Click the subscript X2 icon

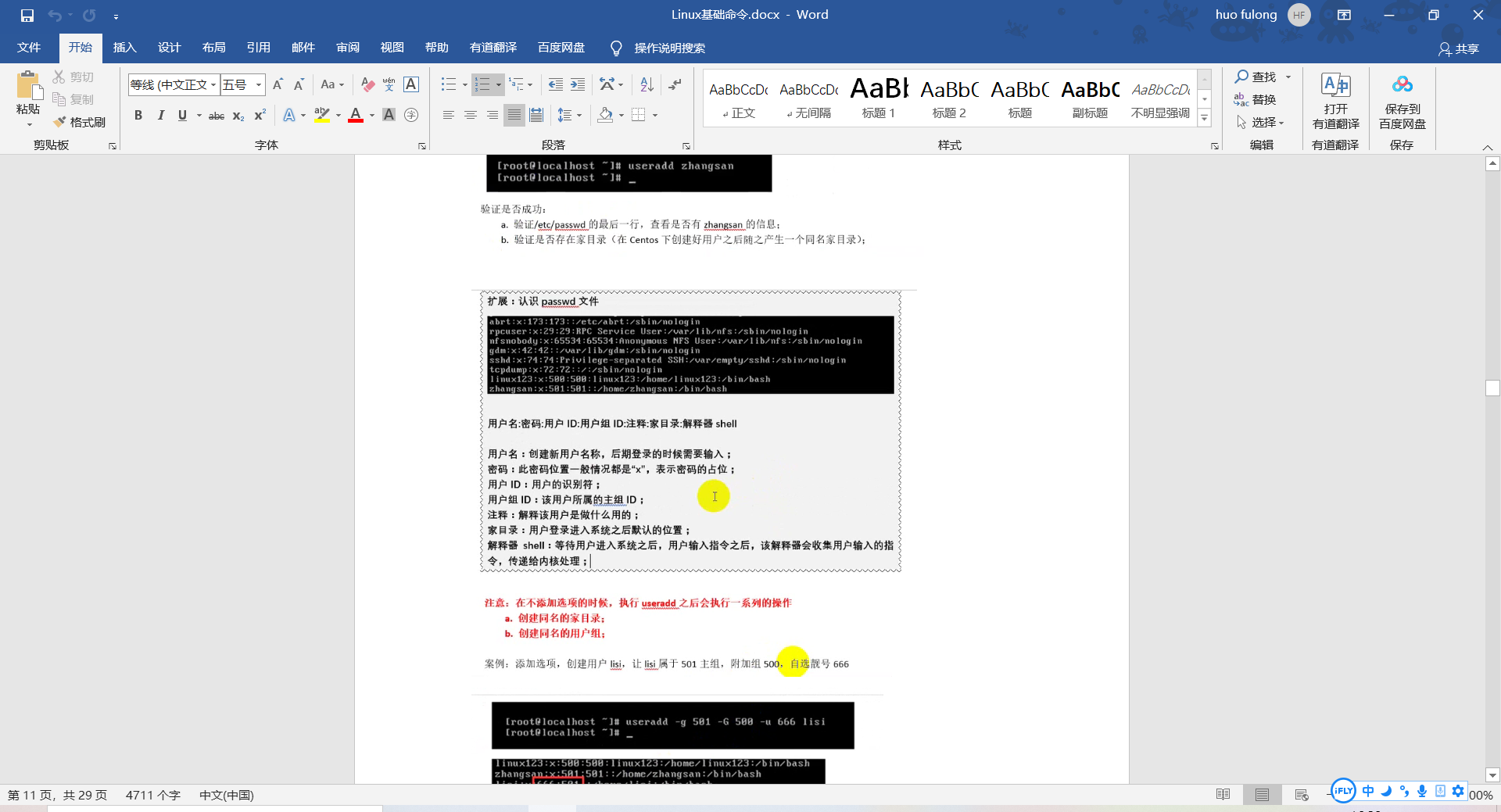(238, 116)
